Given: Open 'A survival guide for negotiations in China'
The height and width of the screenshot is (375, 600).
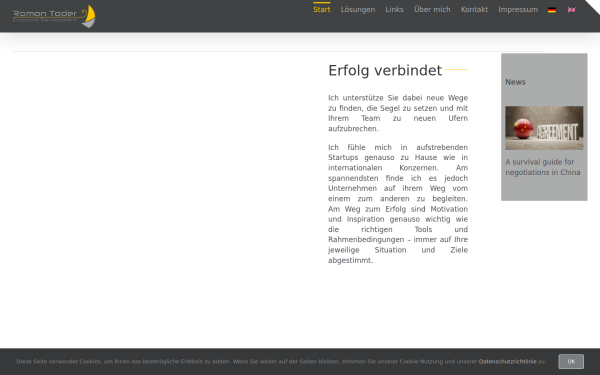Looking at the screenshot, I should (543, 167).
